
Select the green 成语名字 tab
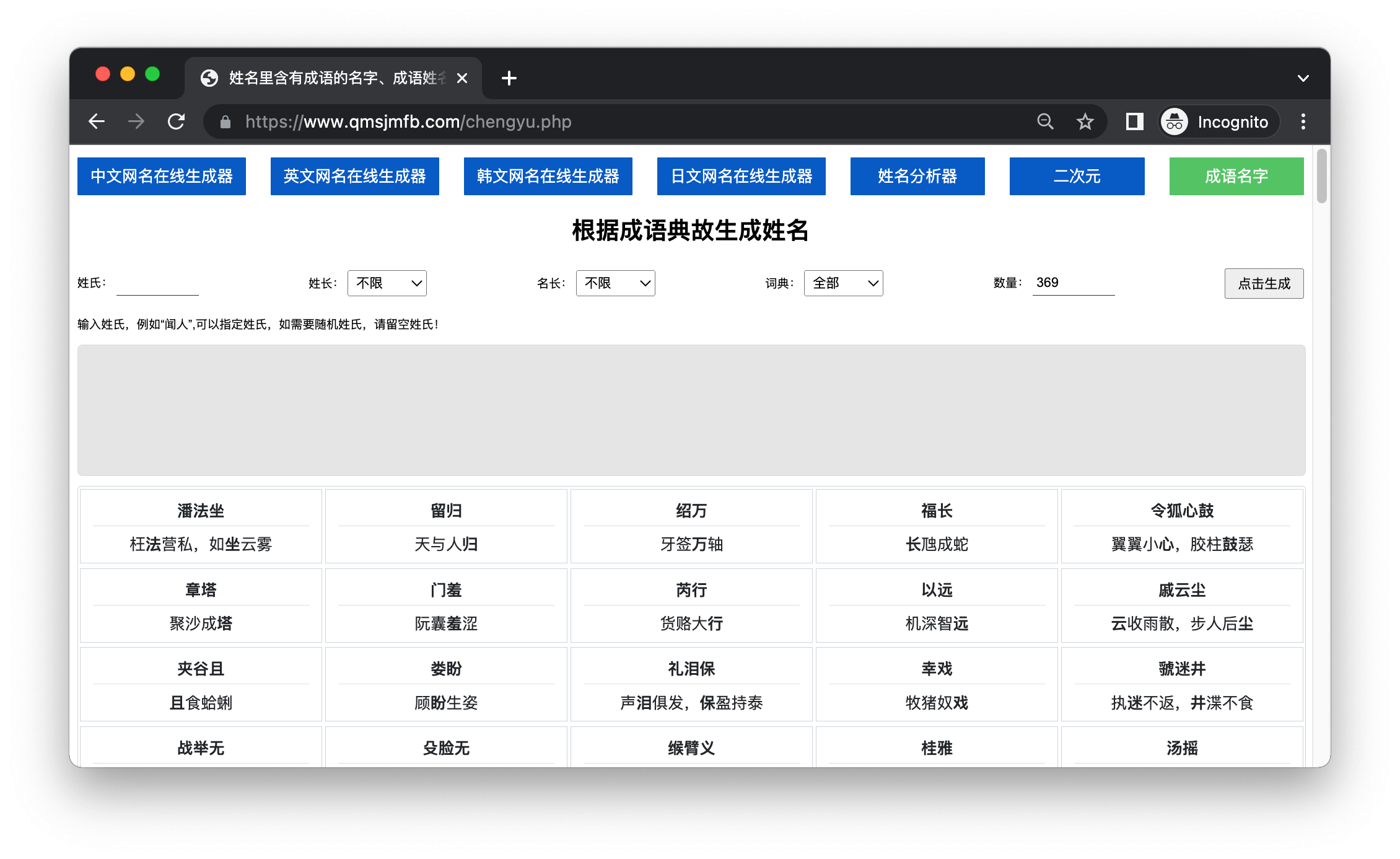click(x=1236, y=176)
